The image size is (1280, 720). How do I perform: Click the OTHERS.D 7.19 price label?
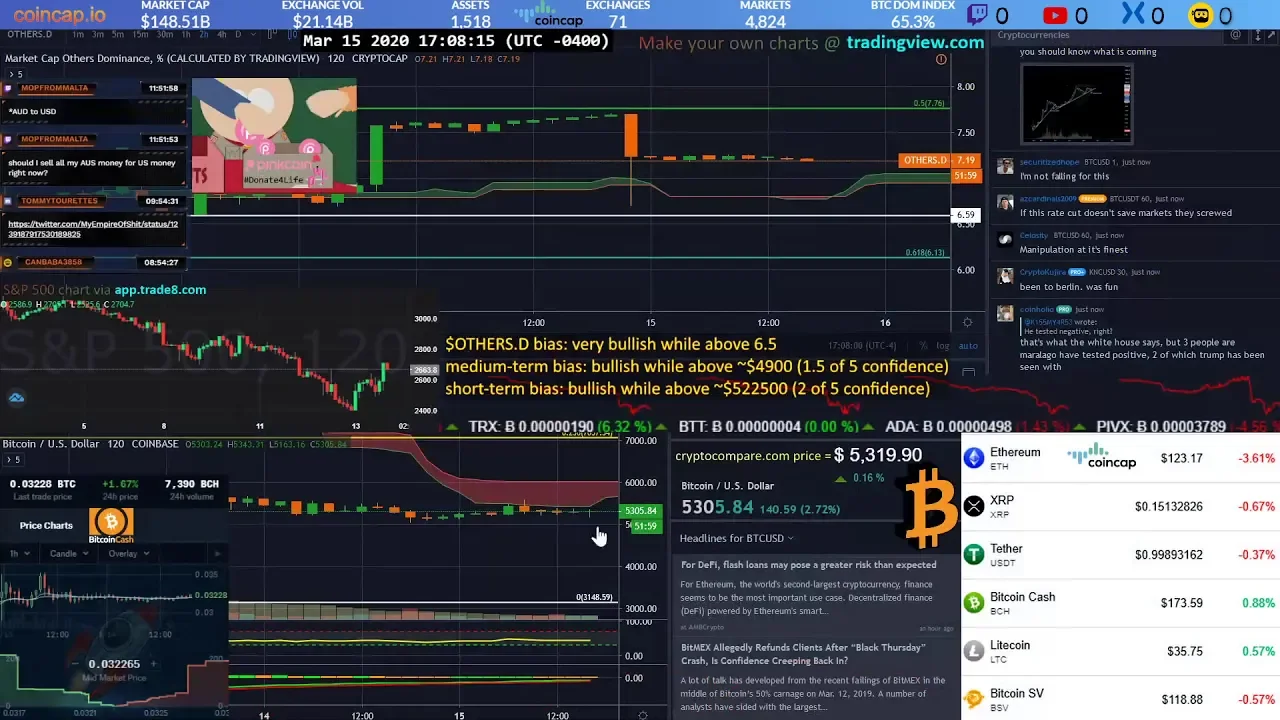click(x=938, y=160)
